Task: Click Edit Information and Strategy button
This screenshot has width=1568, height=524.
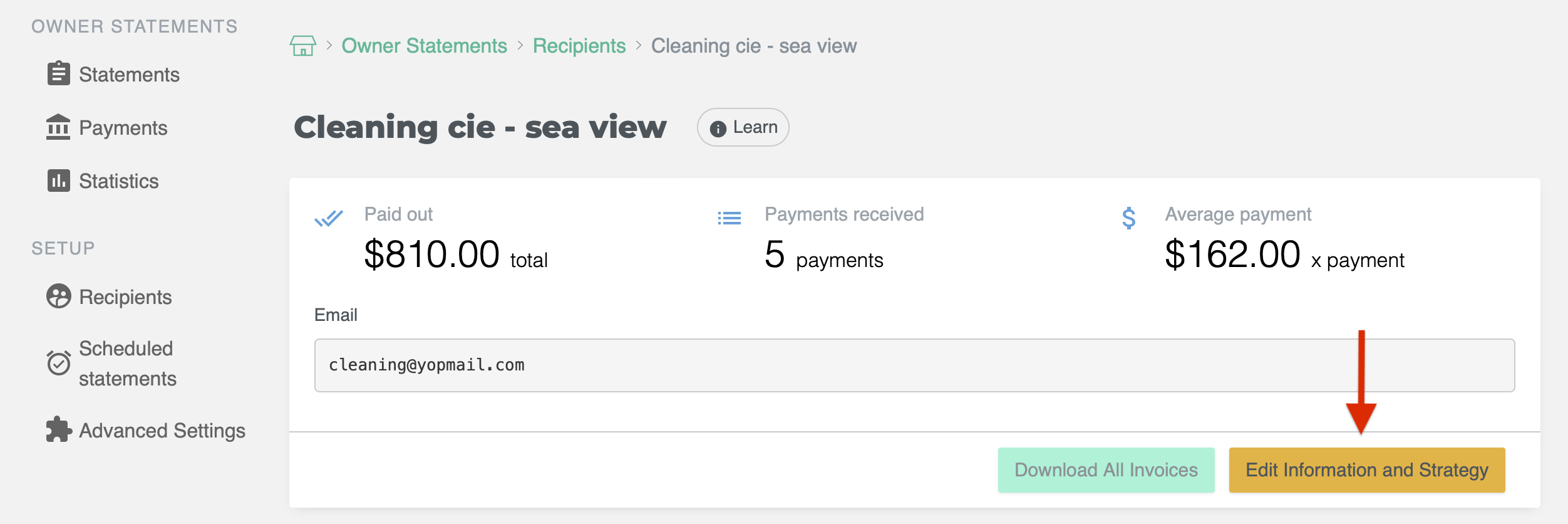Action: click(x=1367, y=470)
